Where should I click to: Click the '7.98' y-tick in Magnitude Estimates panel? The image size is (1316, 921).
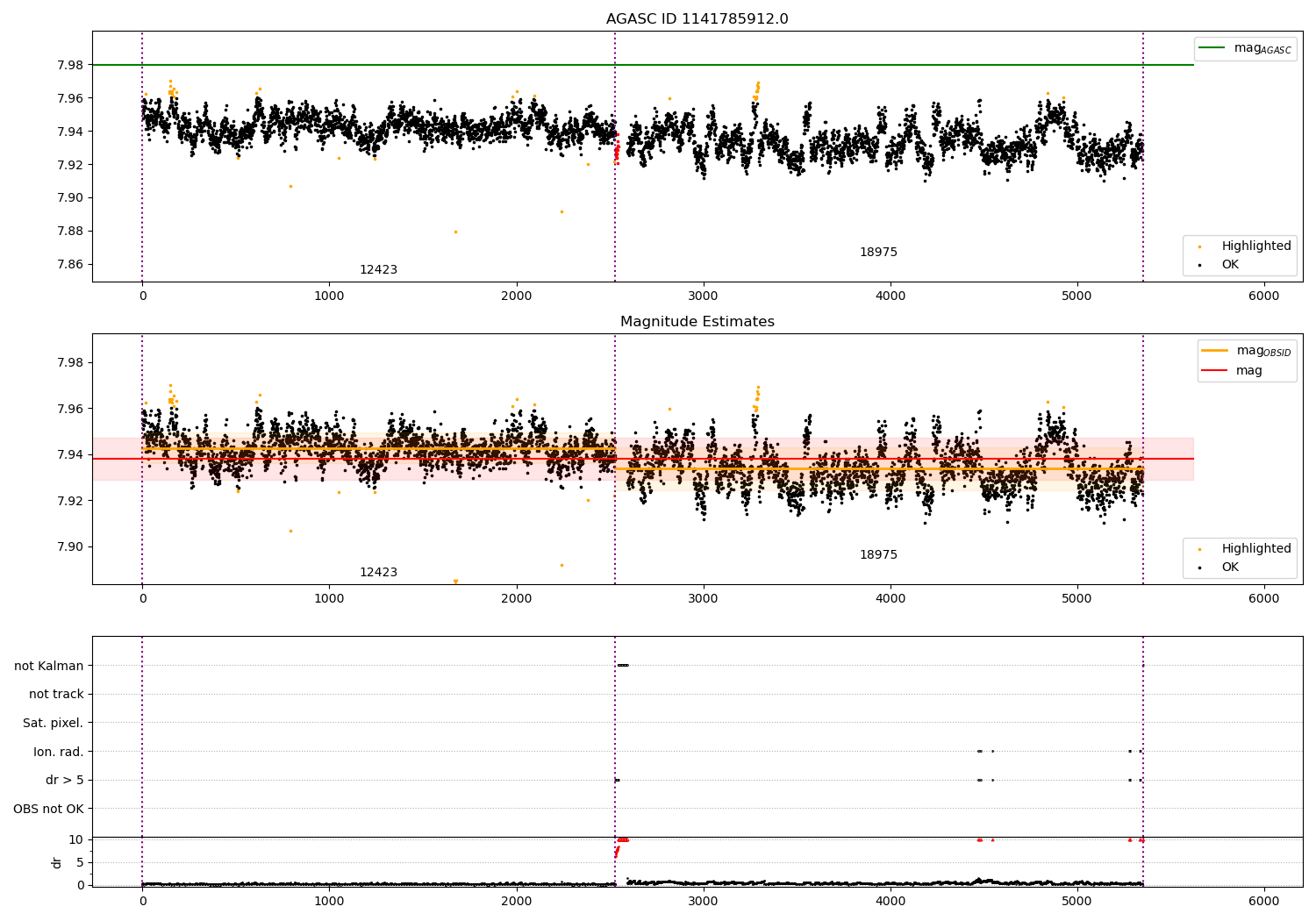70,363
